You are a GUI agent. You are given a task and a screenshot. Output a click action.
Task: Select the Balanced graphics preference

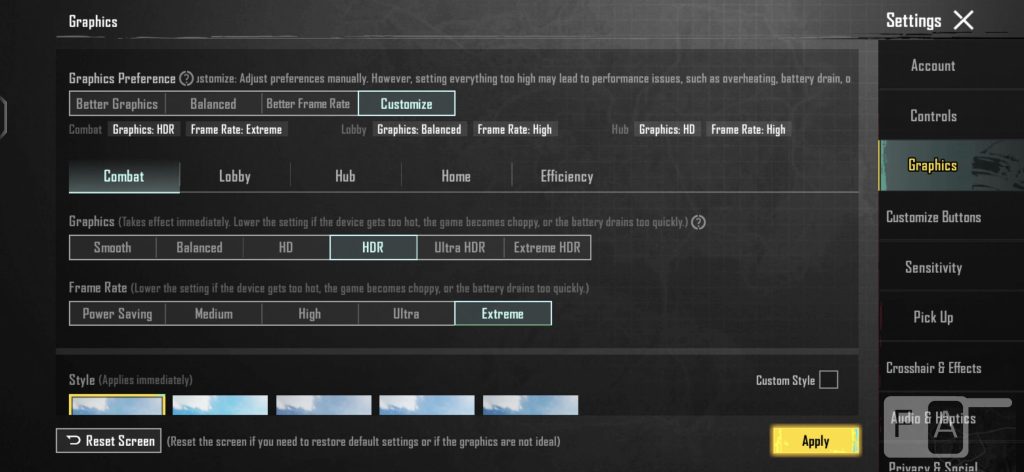pos(213,104)
